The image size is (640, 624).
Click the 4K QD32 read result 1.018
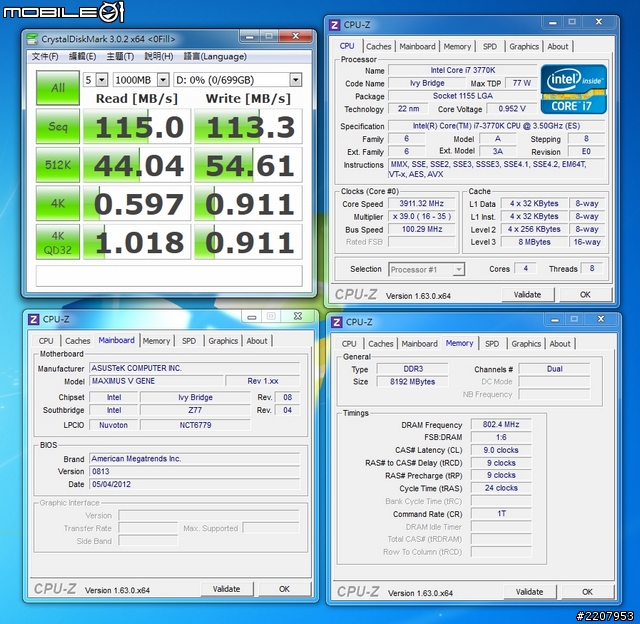tap(137, 242)
